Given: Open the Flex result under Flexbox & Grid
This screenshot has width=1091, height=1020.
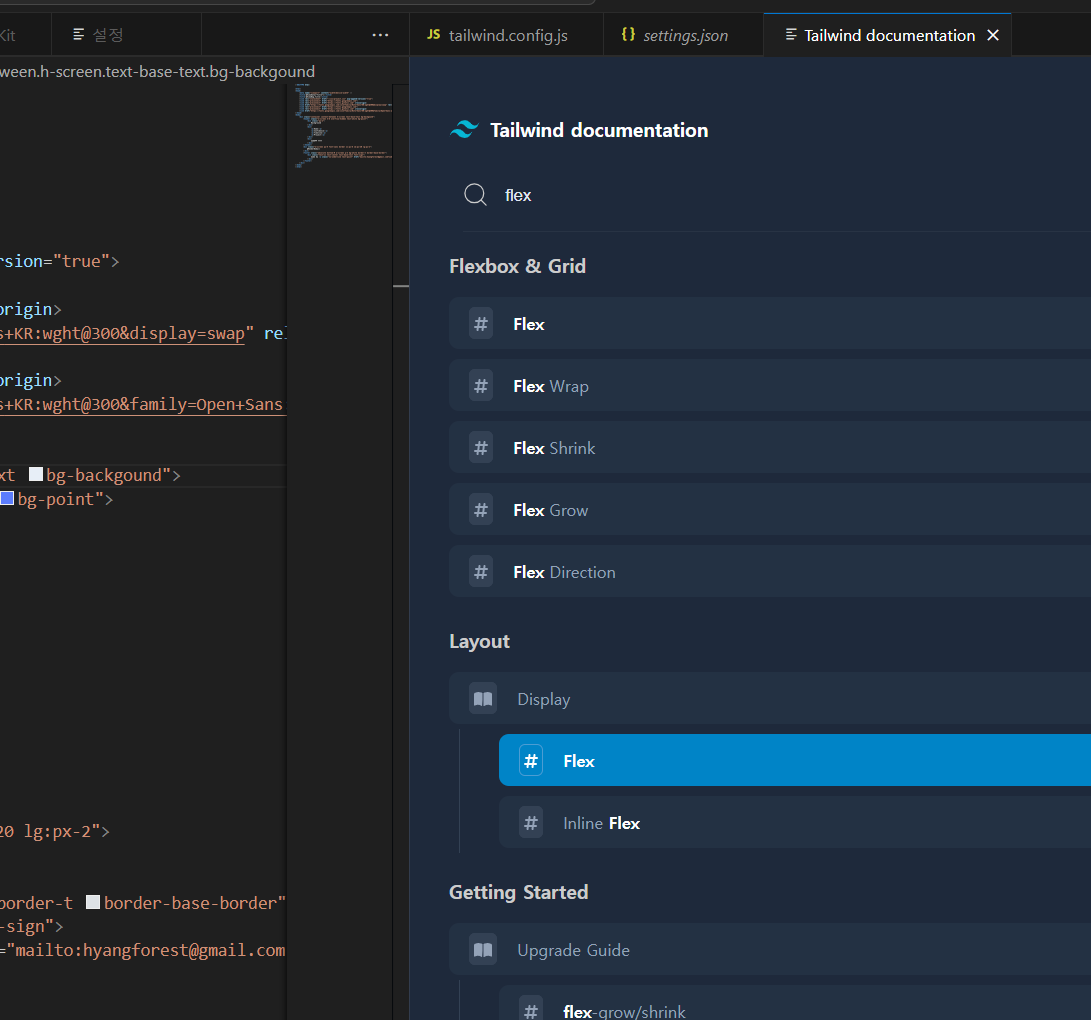Looking at the screenshot, I should click(770, 324).
